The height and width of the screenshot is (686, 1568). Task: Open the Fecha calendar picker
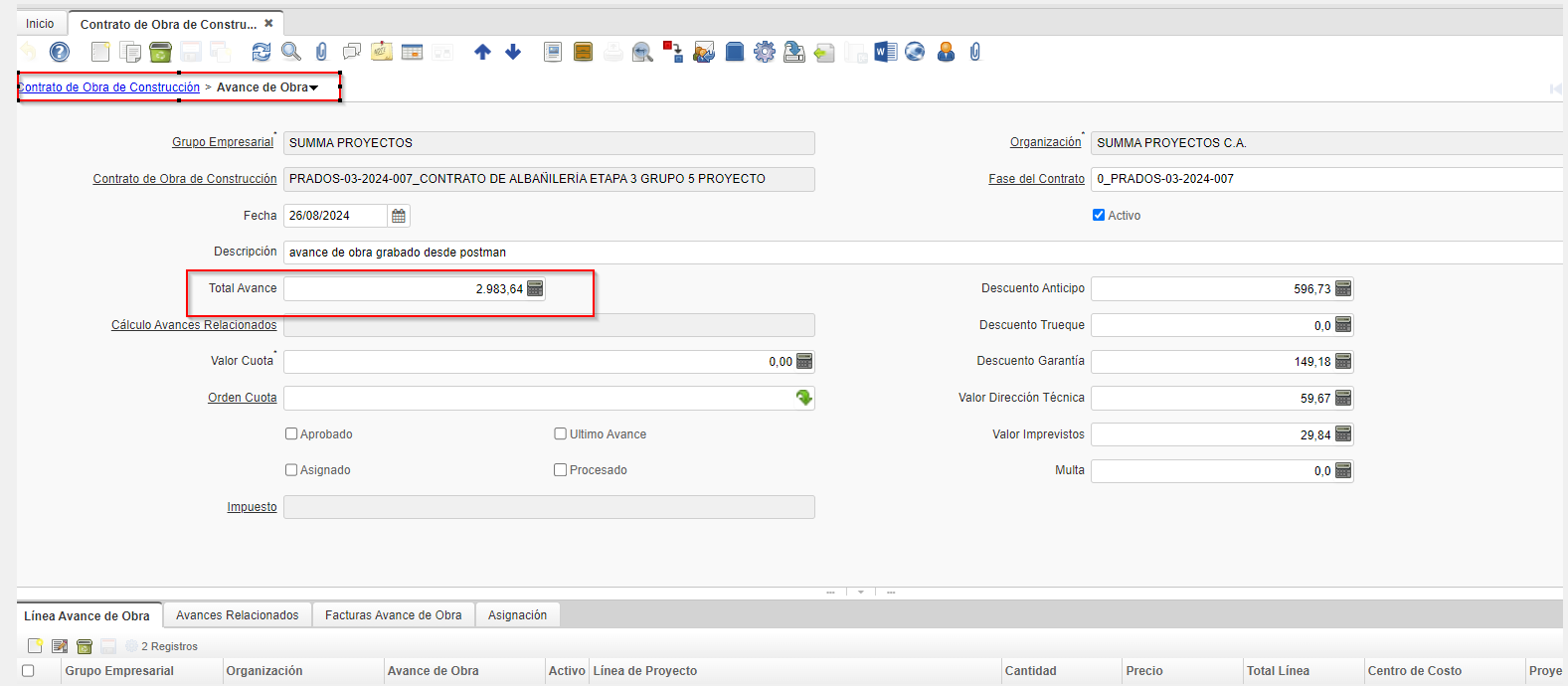(399, 216)
